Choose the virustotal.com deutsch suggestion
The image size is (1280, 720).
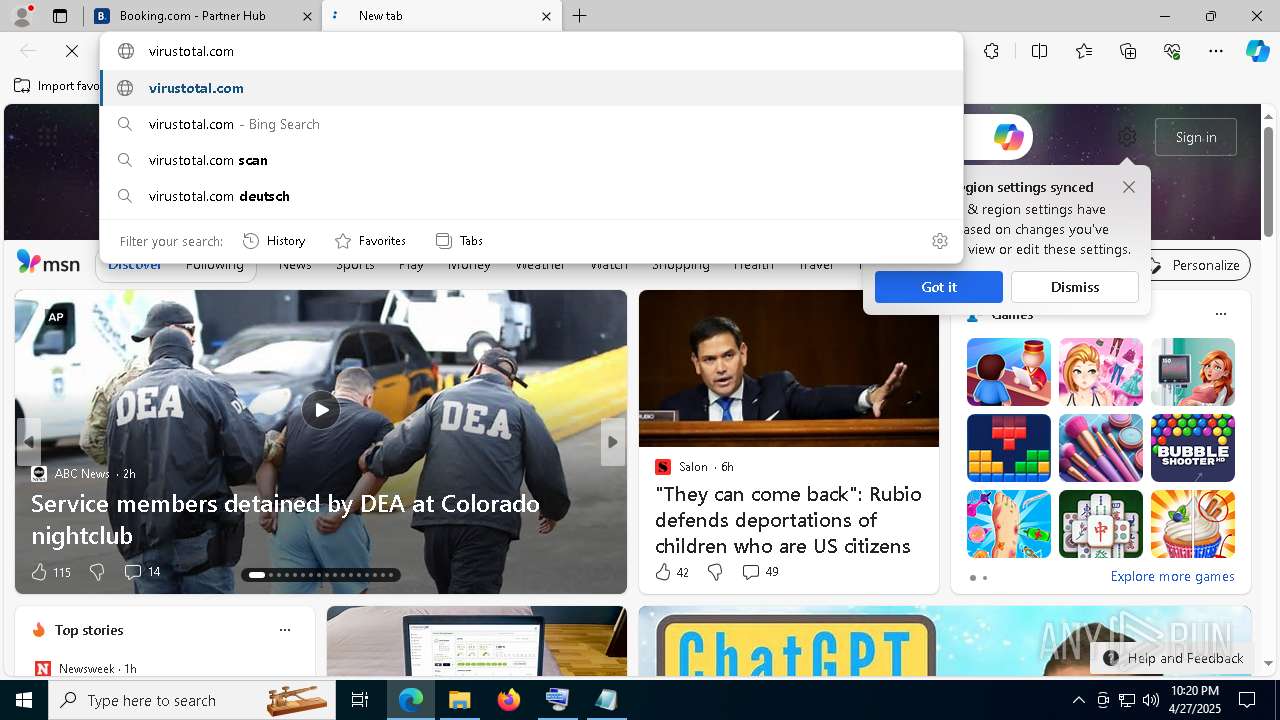pos(532,196)
